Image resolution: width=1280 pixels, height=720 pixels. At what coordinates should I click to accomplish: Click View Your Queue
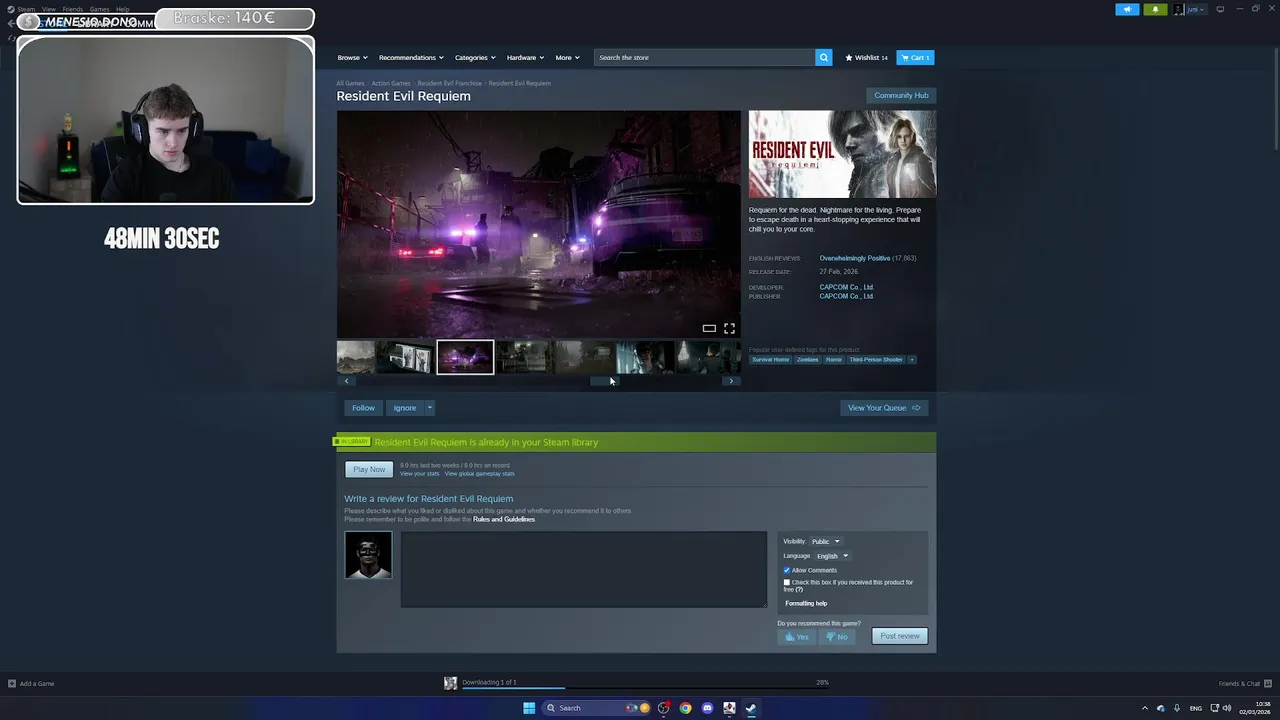pos(884,408)
